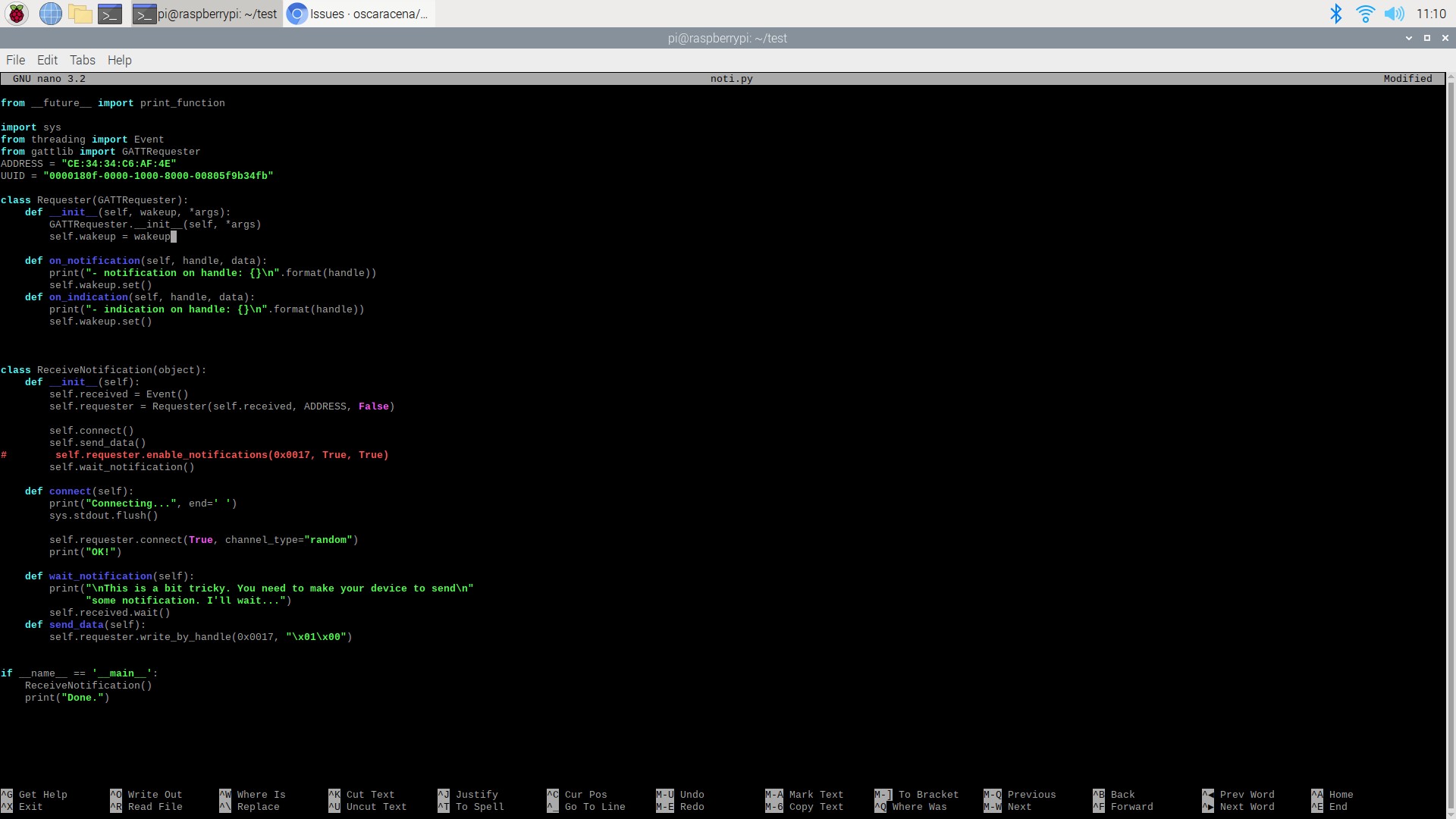
Task: Minimize the terminal window using down arrow
Action: 1409,38
